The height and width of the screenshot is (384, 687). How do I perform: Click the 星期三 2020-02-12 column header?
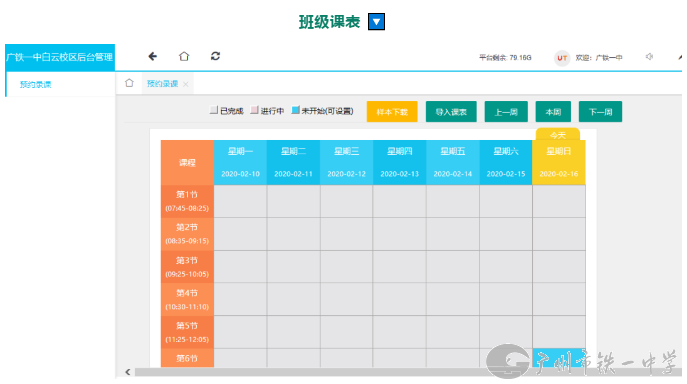[347, 162]
